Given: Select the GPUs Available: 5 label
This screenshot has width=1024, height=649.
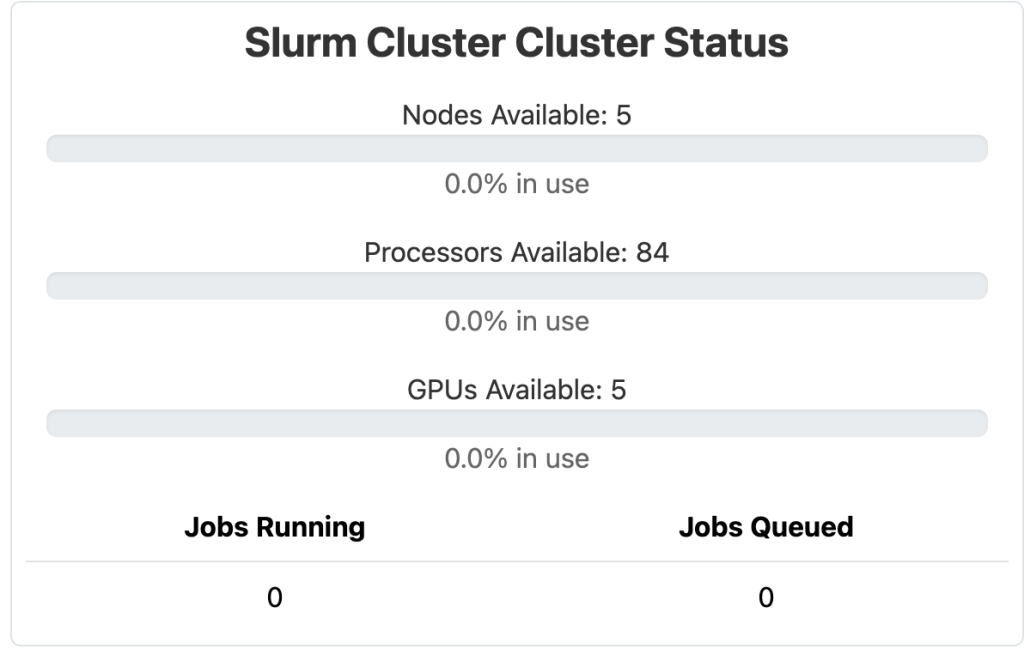Looking at the screenshot, I should tap(517, 390).
